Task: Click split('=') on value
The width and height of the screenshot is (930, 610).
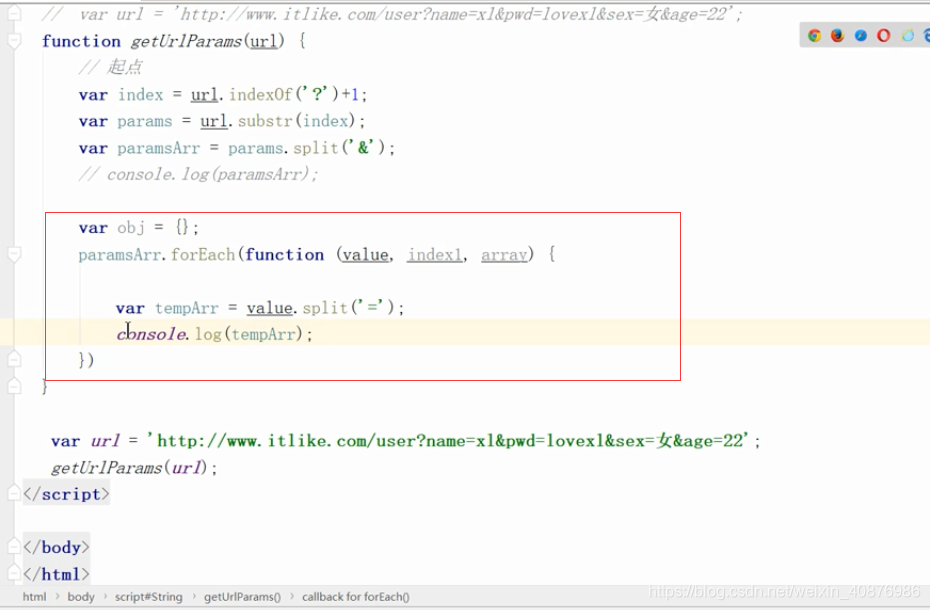Action: point(349,308)
